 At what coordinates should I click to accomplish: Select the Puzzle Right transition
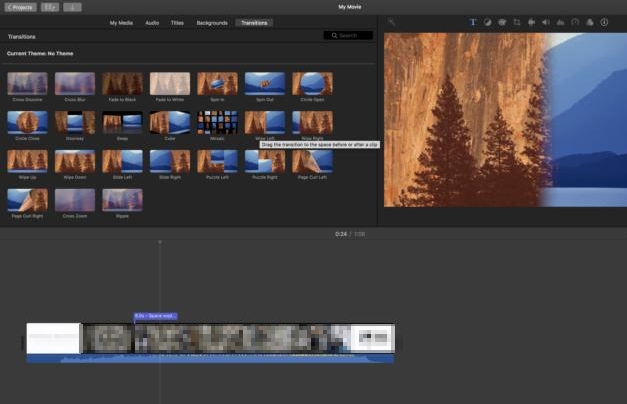[x=265, y=161]
